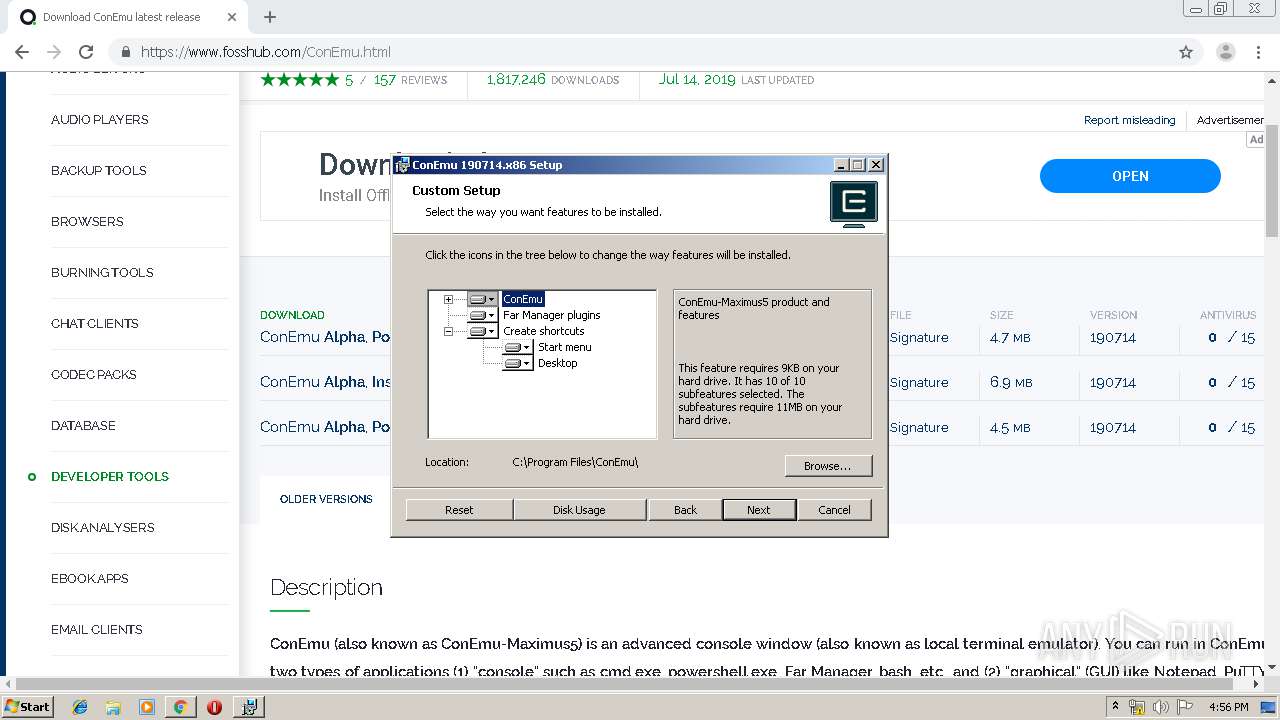Reload the browser page
Viewport: 1280px width, 720px height.
click(x=86, y=52)
